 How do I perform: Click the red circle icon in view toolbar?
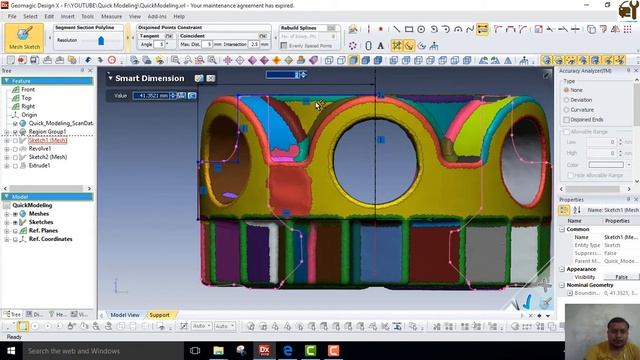point(112,60)
